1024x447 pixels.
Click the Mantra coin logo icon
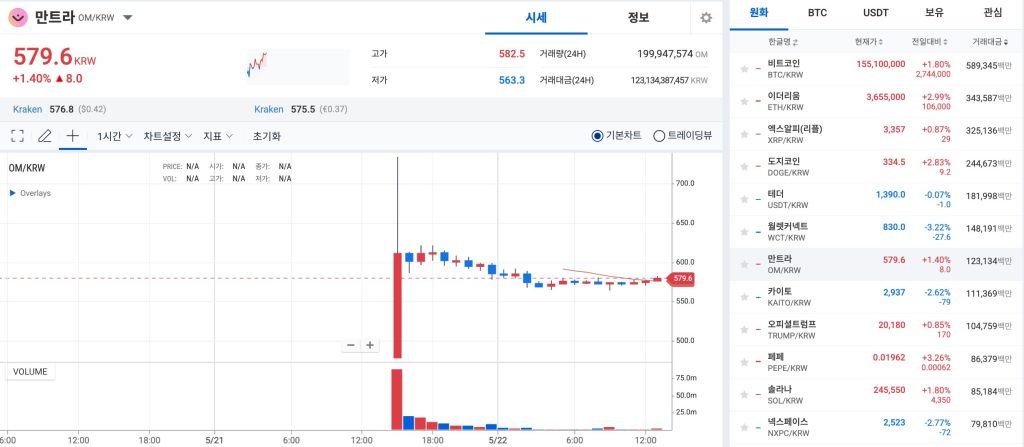pyautogui.click(x=17, y=17)
